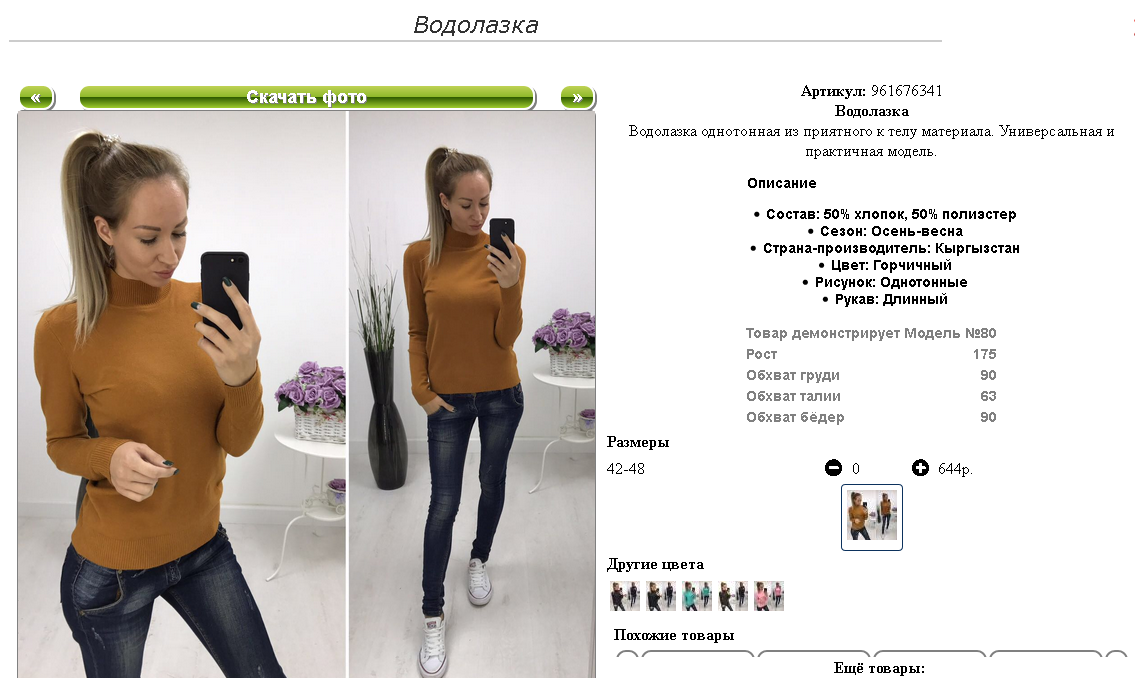Choose the turquoise color variant thumbnail
Viewport: 1135px width, 678px height.
697,596
